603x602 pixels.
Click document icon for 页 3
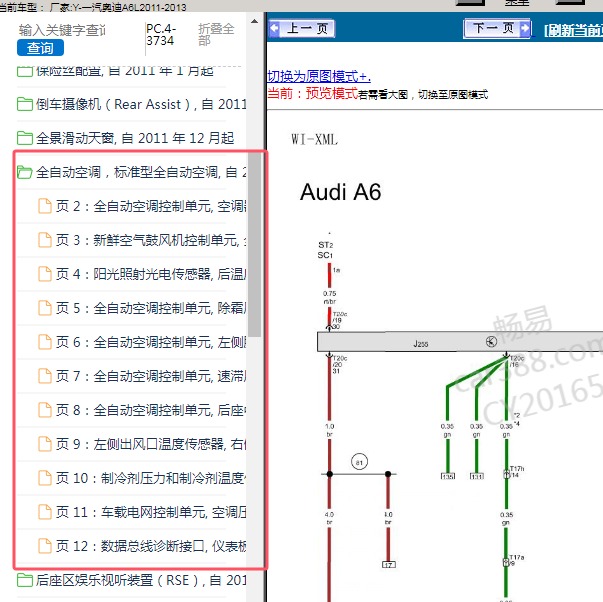pos(45,240)
